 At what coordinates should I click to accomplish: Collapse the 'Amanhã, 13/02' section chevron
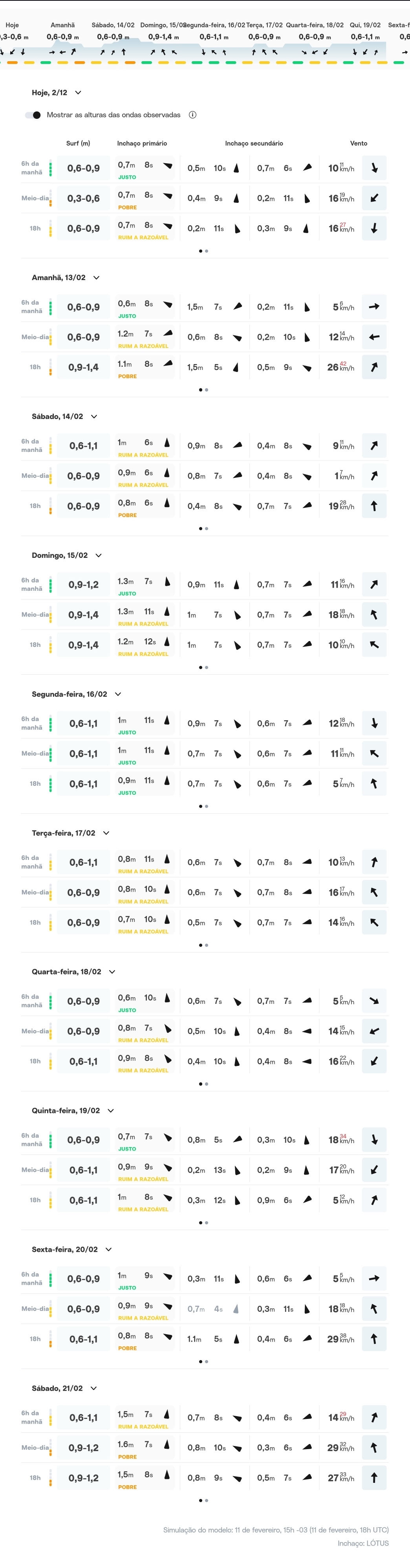pos(96,278)
